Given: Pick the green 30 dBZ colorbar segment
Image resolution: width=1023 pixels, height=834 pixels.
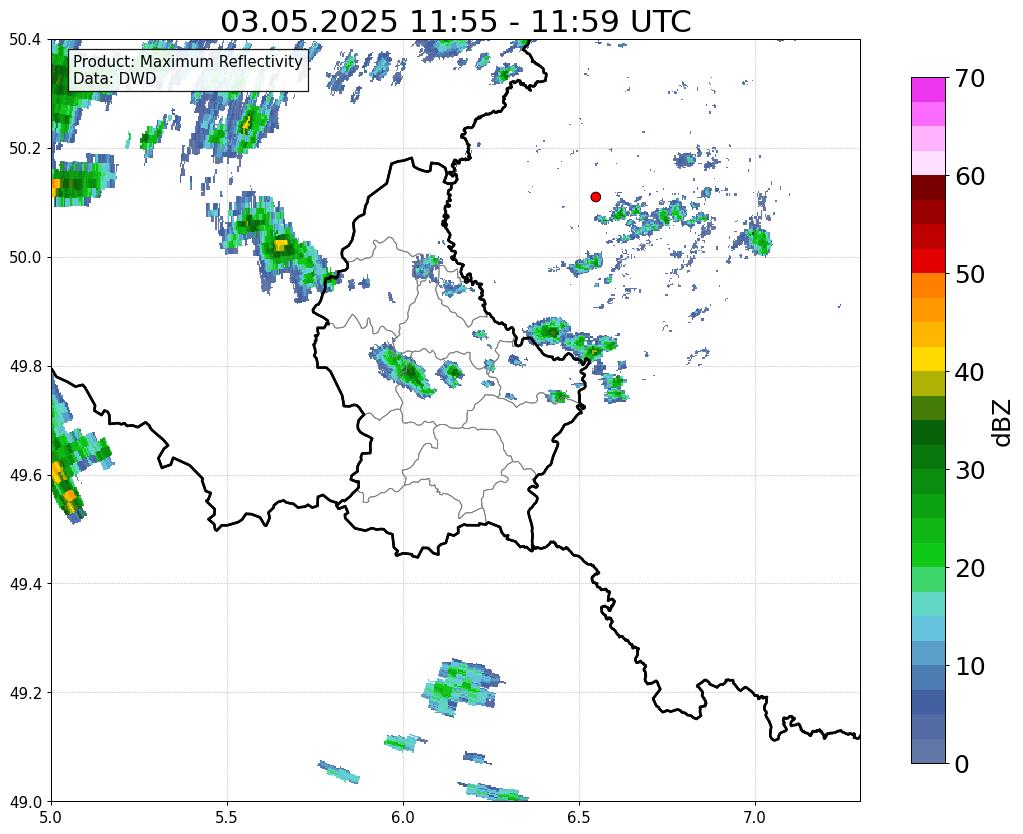Looking at the screenshot, I should [928, 481].
